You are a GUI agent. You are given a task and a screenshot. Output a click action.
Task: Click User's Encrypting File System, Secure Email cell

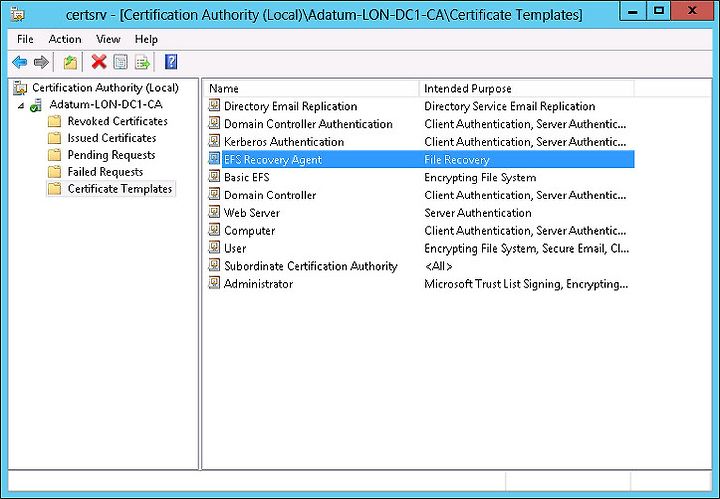526,248
